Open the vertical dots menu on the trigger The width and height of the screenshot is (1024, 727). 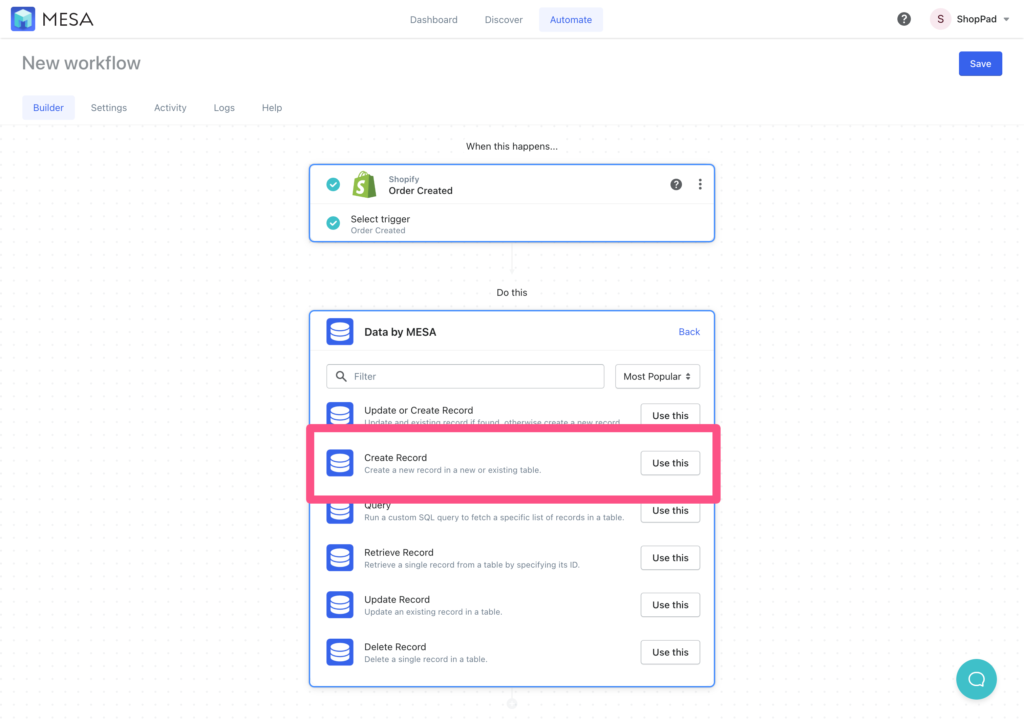coord(700,184)
